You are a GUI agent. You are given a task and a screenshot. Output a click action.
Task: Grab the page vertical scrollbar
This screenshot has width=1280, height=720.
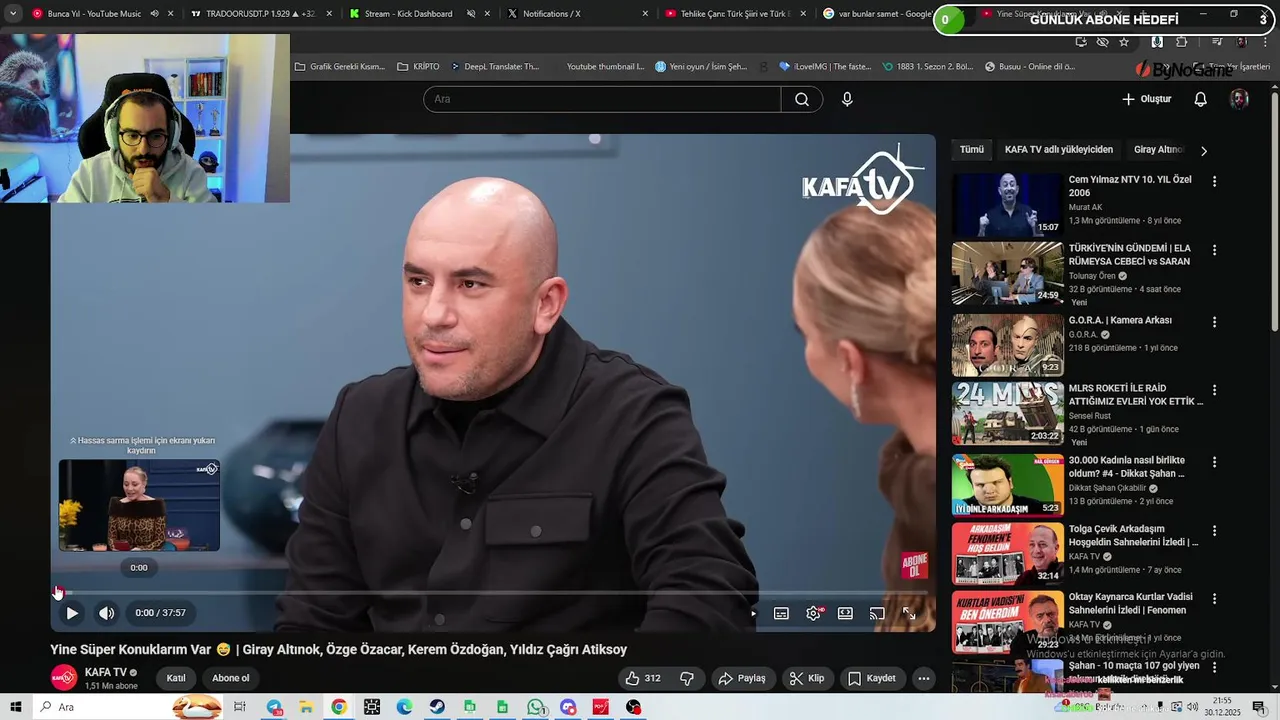coord(1274,210)
